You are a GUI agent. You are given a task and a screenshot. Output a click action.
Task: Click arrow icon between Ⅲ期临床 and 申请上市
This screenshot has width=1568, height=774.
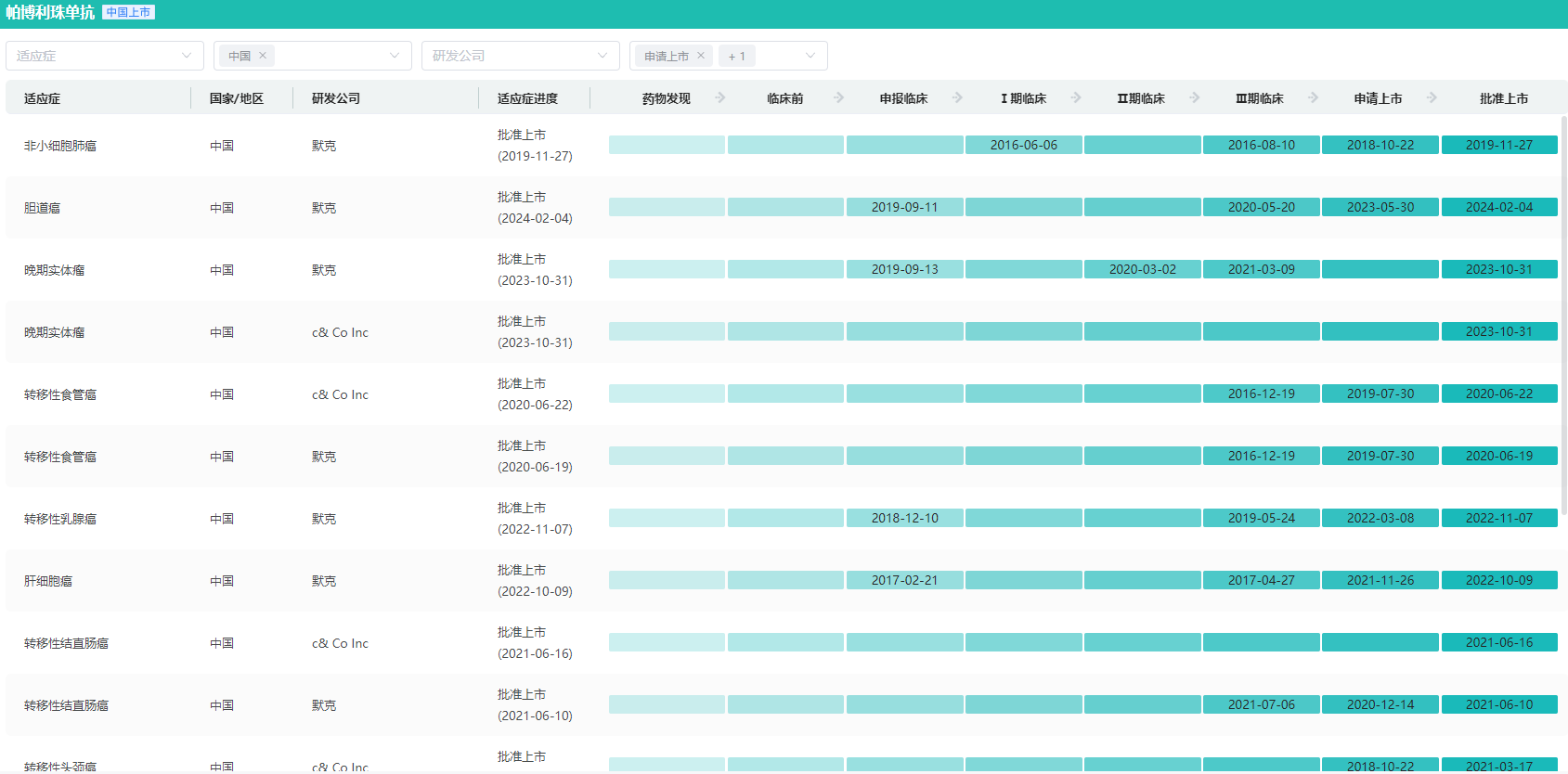tap(1314, 97)
